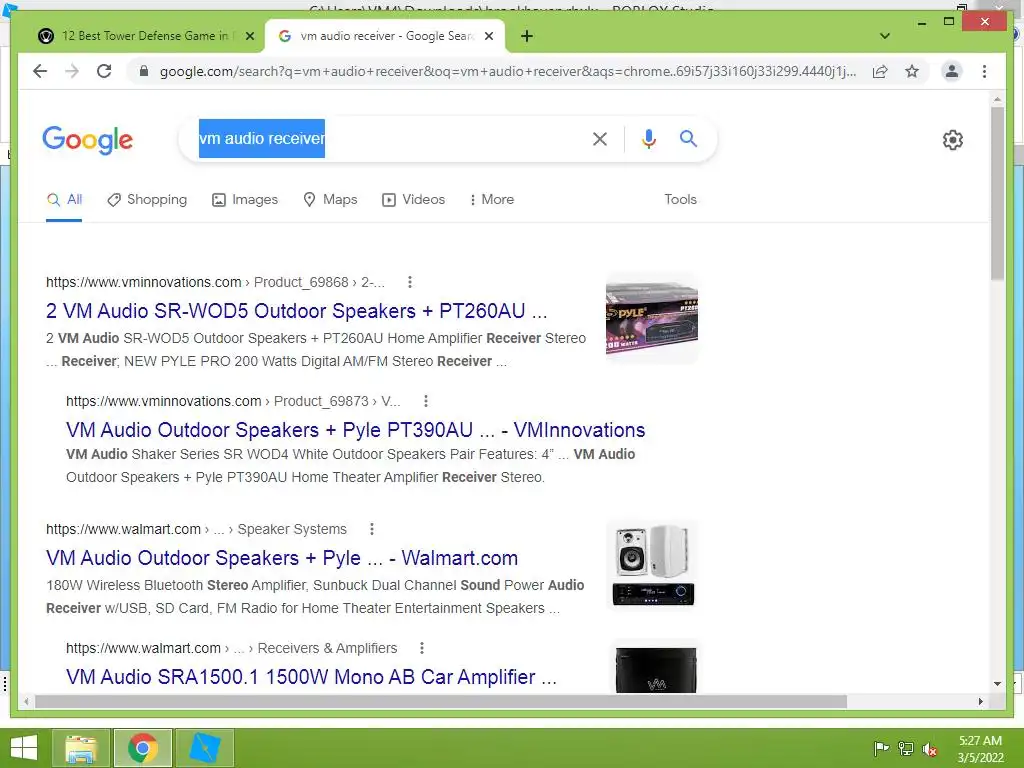The width and height of the screenshot is (1024, 768).
Task: Open the tab search chevron dropdown
Action: coord(885,36)
